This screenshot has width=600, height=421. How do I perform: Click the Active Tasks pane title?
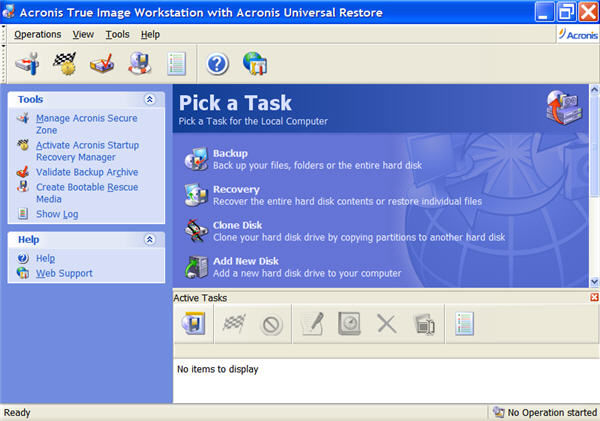coord(200,298)
